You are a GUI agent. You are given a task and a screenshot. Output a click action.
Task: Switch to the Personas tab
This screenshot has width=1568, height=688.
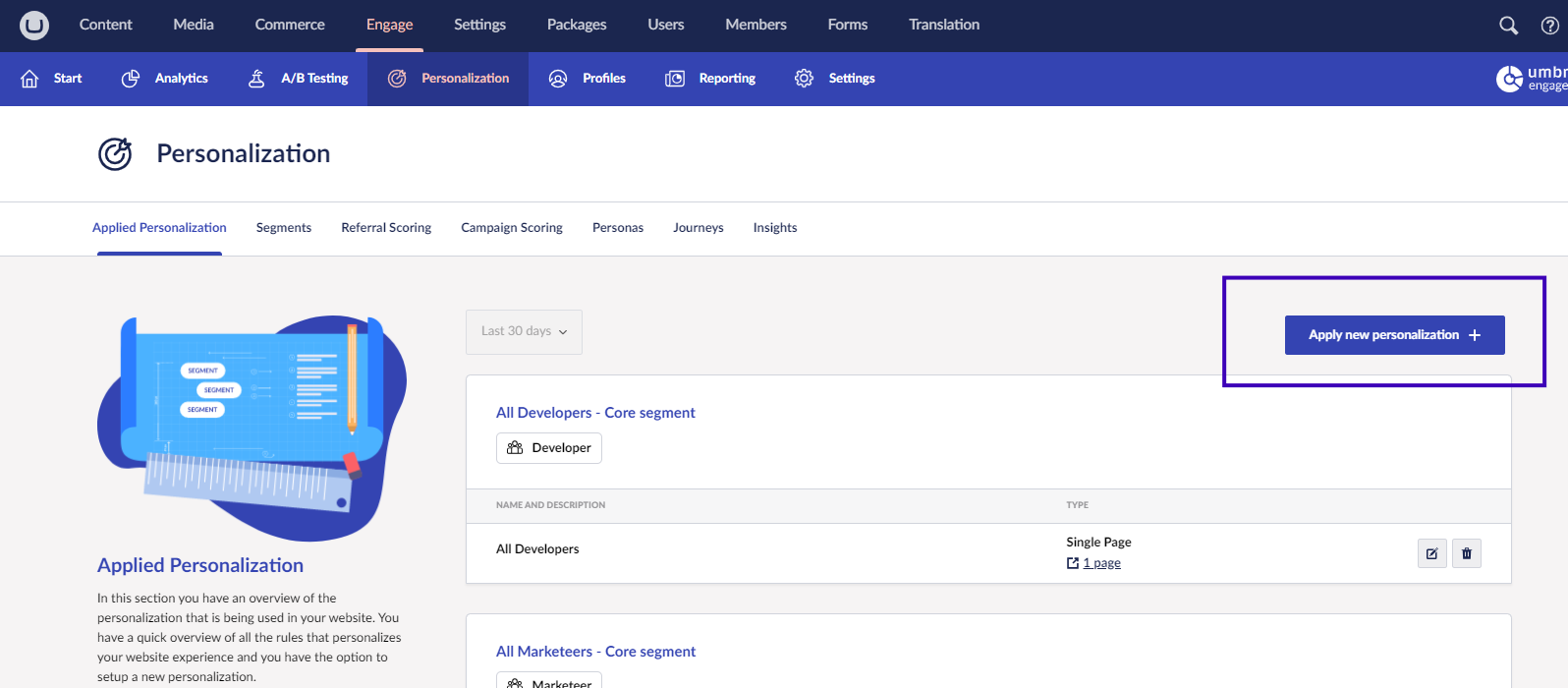tap(617, 228)
